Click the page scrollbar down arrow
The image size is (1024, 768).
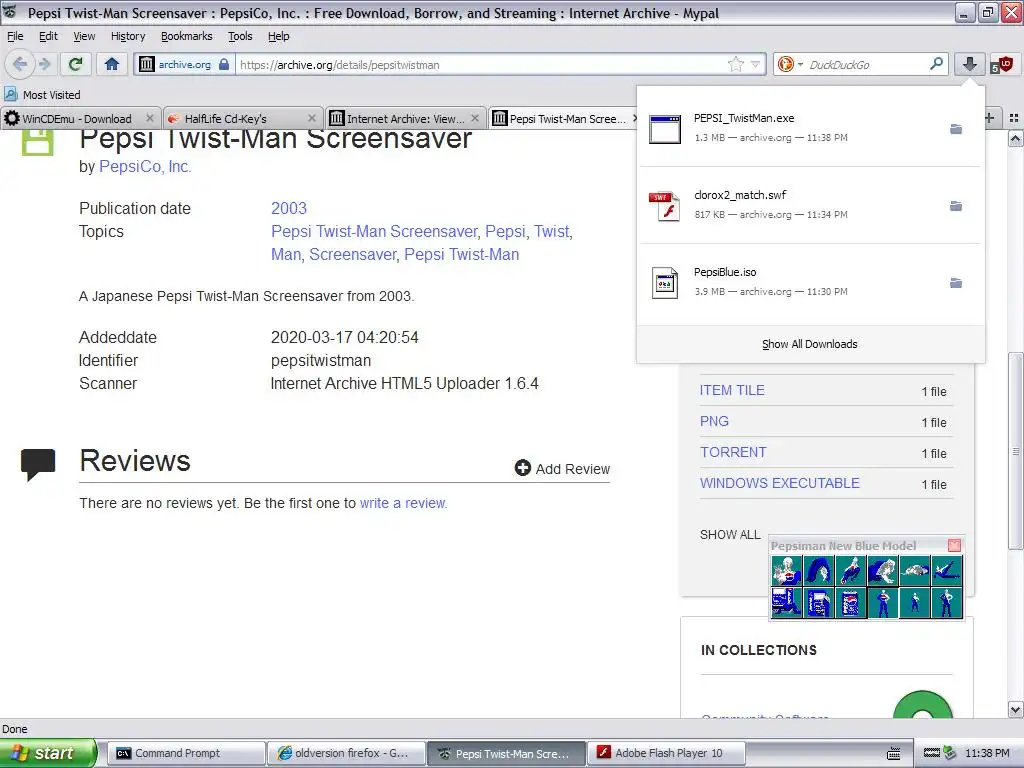1015,709
